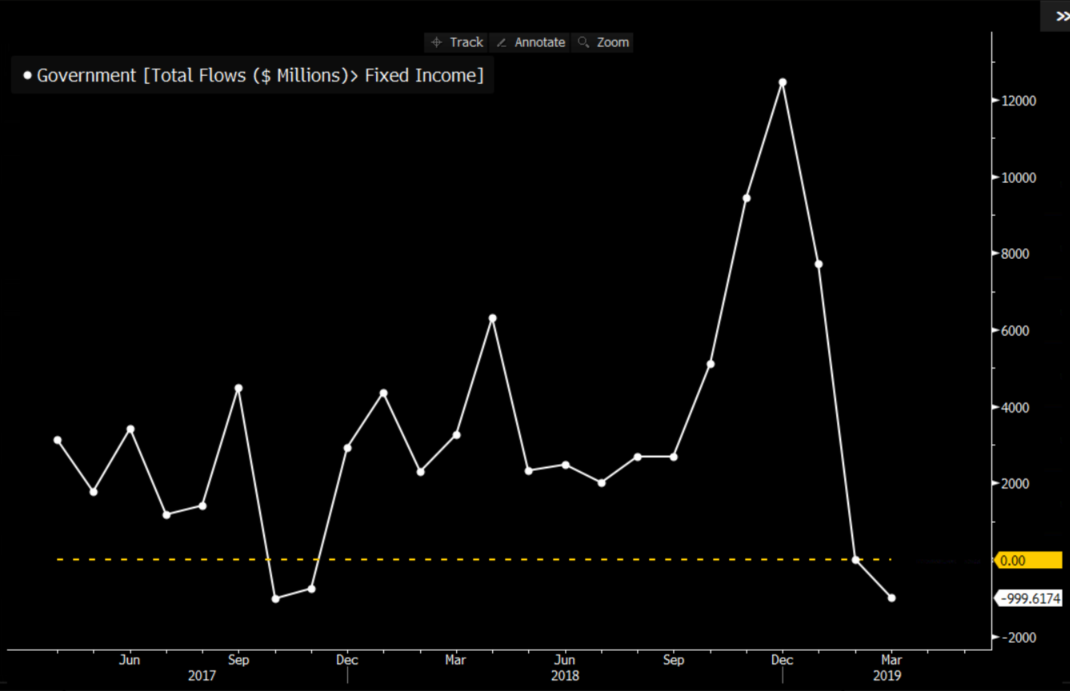
Task: Click the -999.6174 last value label
Action: (x=1028, y=598)
